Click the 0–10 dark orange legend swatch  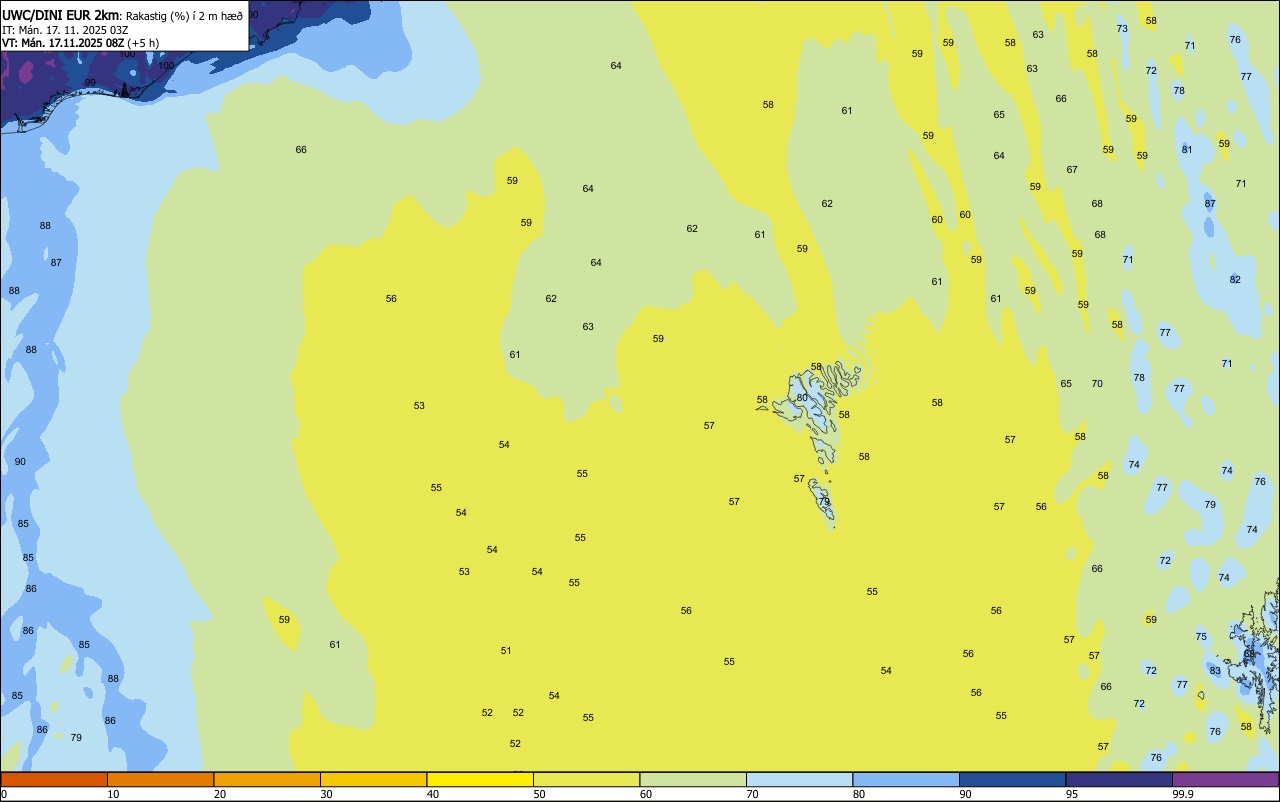(x=54, y=779)
